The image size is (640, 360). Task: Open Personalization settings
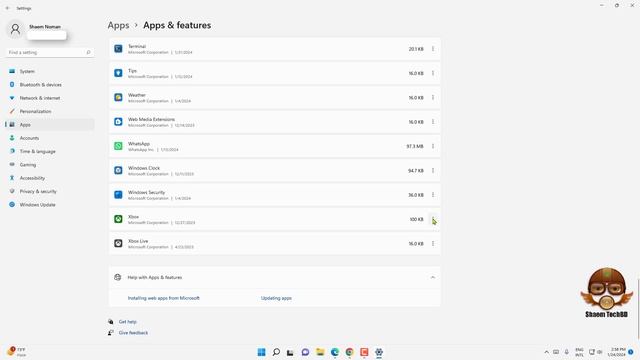tap(50, 111)
